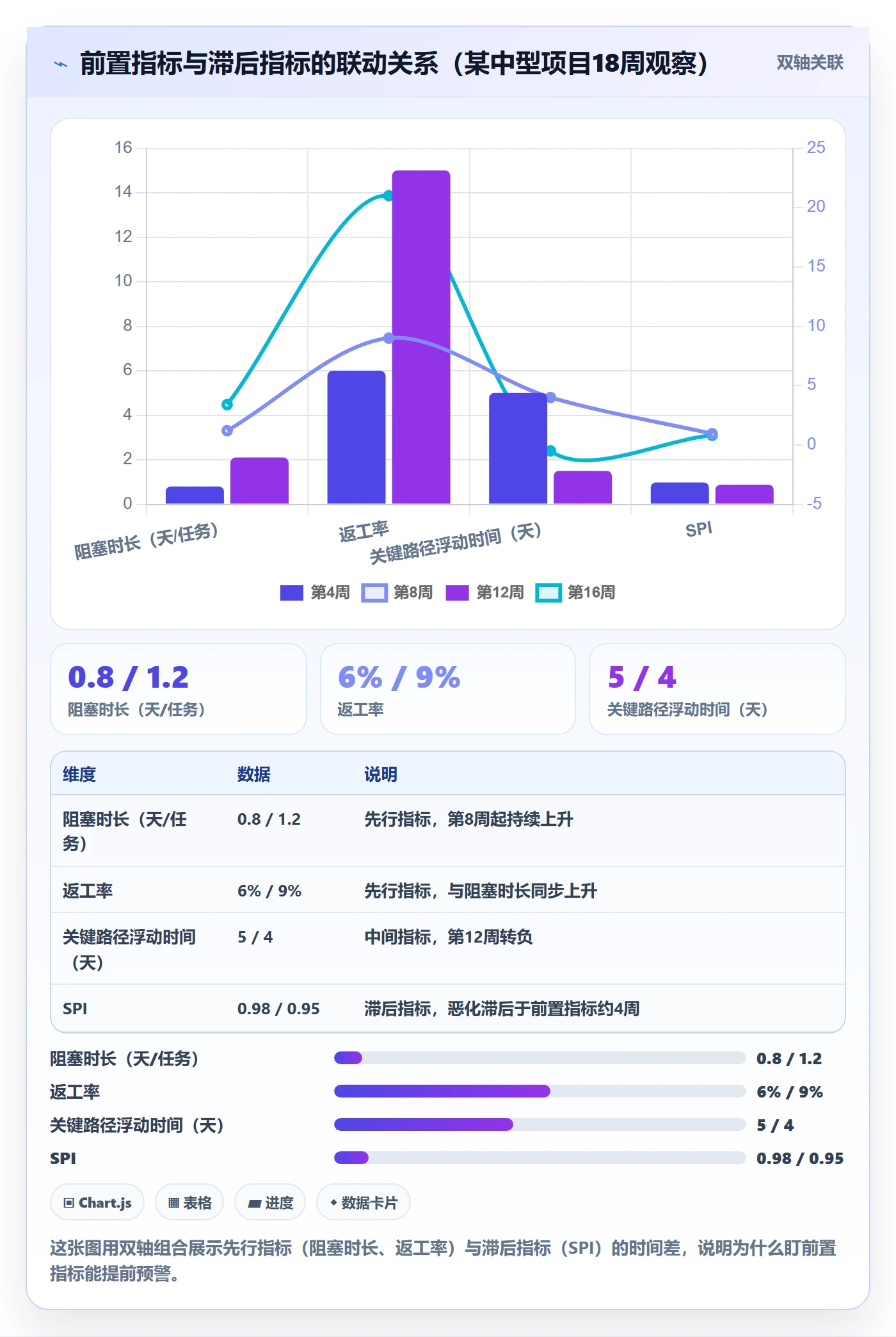Select the 数据卡片 tag
The height and width of the screenshot is (1337, 896).
pos(364,1203)
